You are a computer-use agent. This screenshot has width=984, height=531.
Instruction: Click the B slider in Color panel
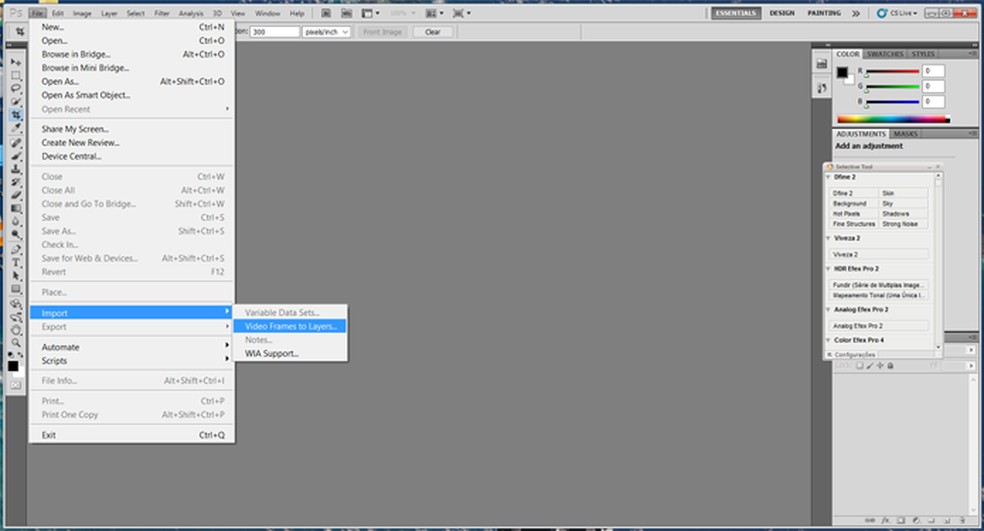click(x=892, y=102)
